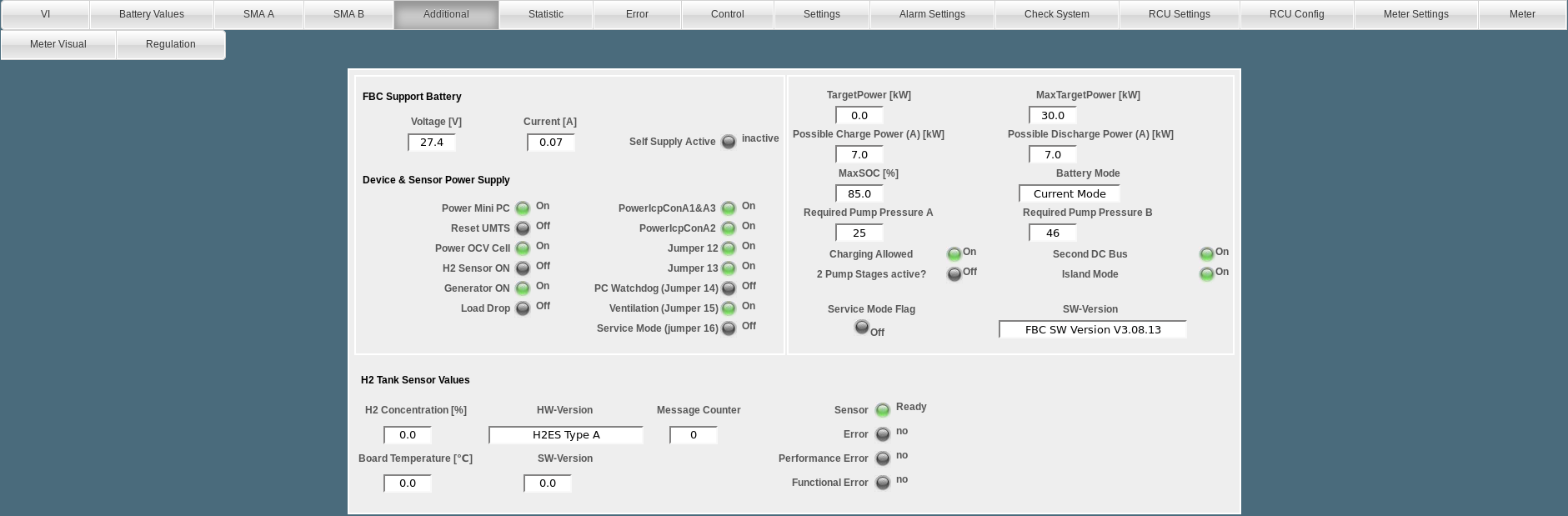This screenshot has height=516, width=1568.
Task: Click the Generator ON status LED
Action: (523, 288)
